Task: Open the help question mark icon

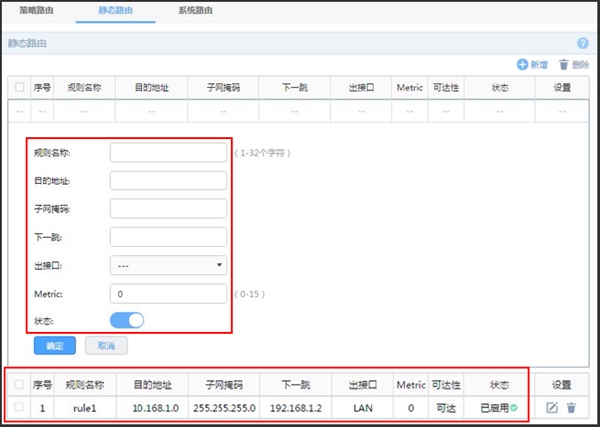Action: pyautogui.click(x=582, y=43)
